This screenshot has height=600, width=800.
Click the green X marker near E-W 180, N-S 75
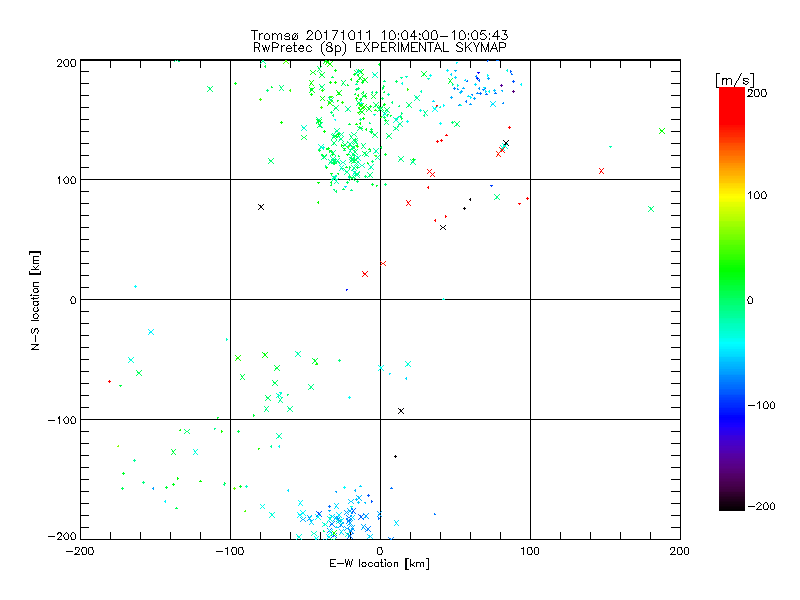tap(651, 209)
